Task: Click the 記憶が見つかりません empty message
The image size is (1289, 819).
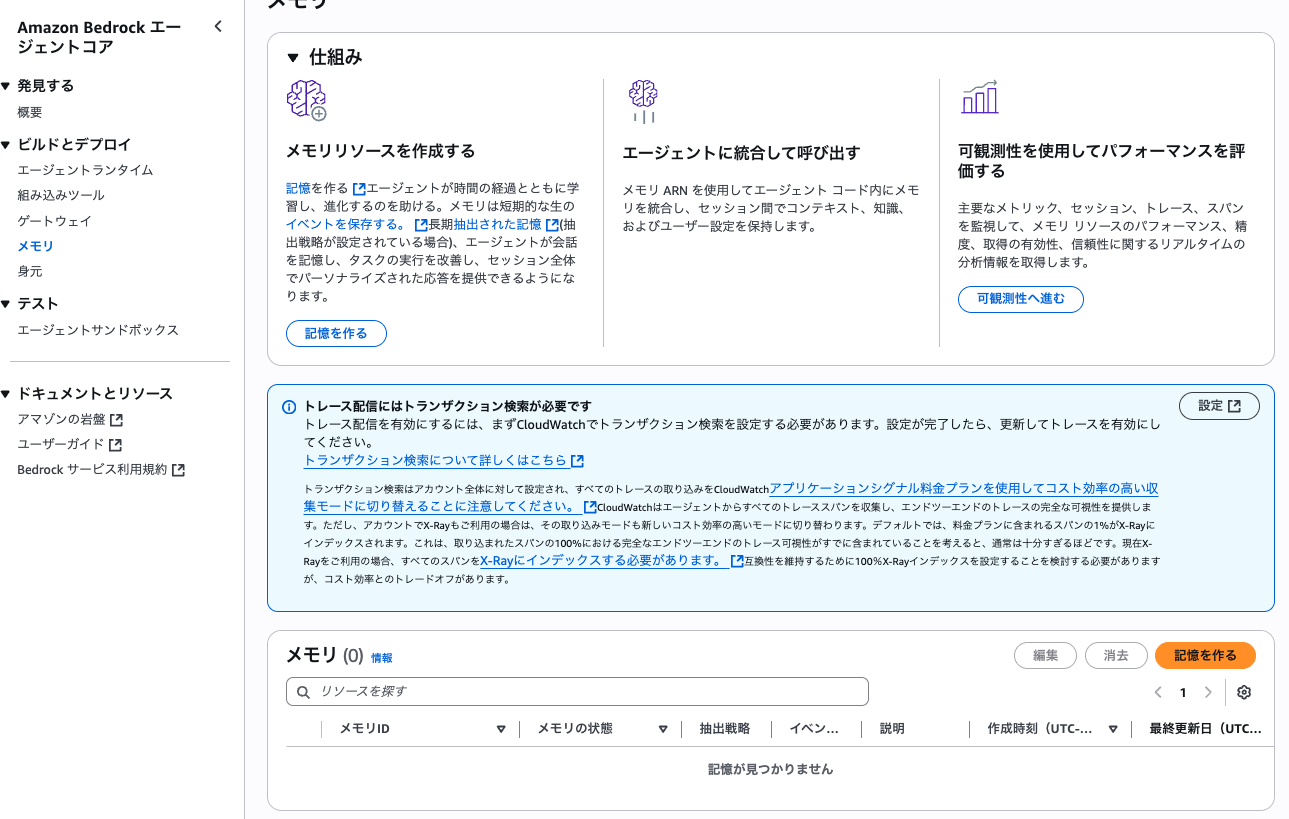Action: pos(770,769)
